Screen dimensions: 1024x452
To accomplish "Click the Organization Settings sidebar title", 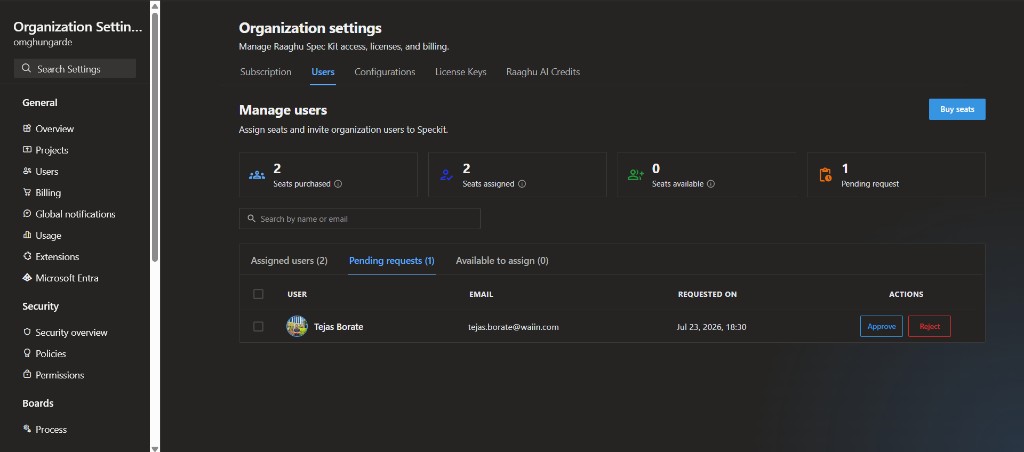I will [78, 27].
